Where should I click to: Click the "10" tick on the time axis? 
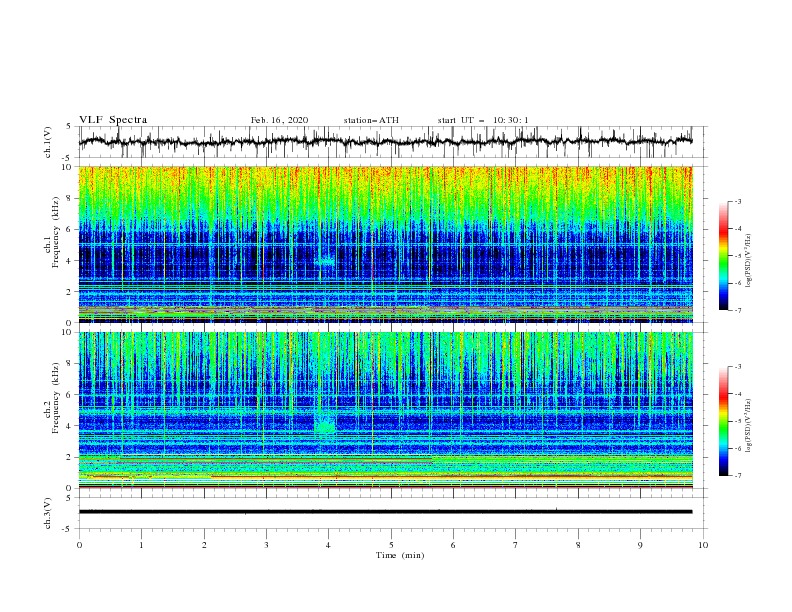click(x=703, y=545)
